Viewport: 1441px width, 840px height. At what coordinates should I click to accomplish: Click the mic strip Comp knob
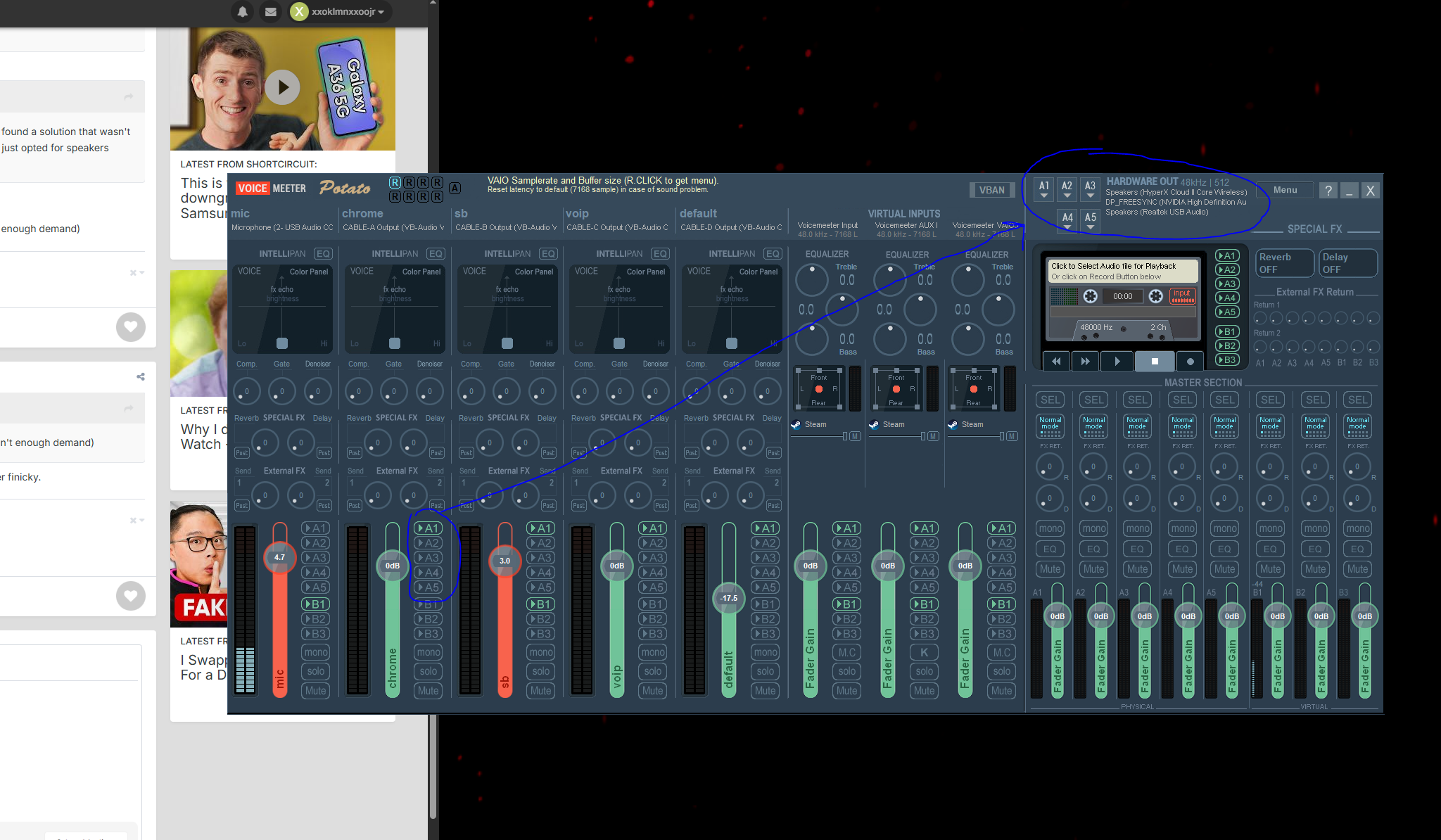[x=246, y=391]
